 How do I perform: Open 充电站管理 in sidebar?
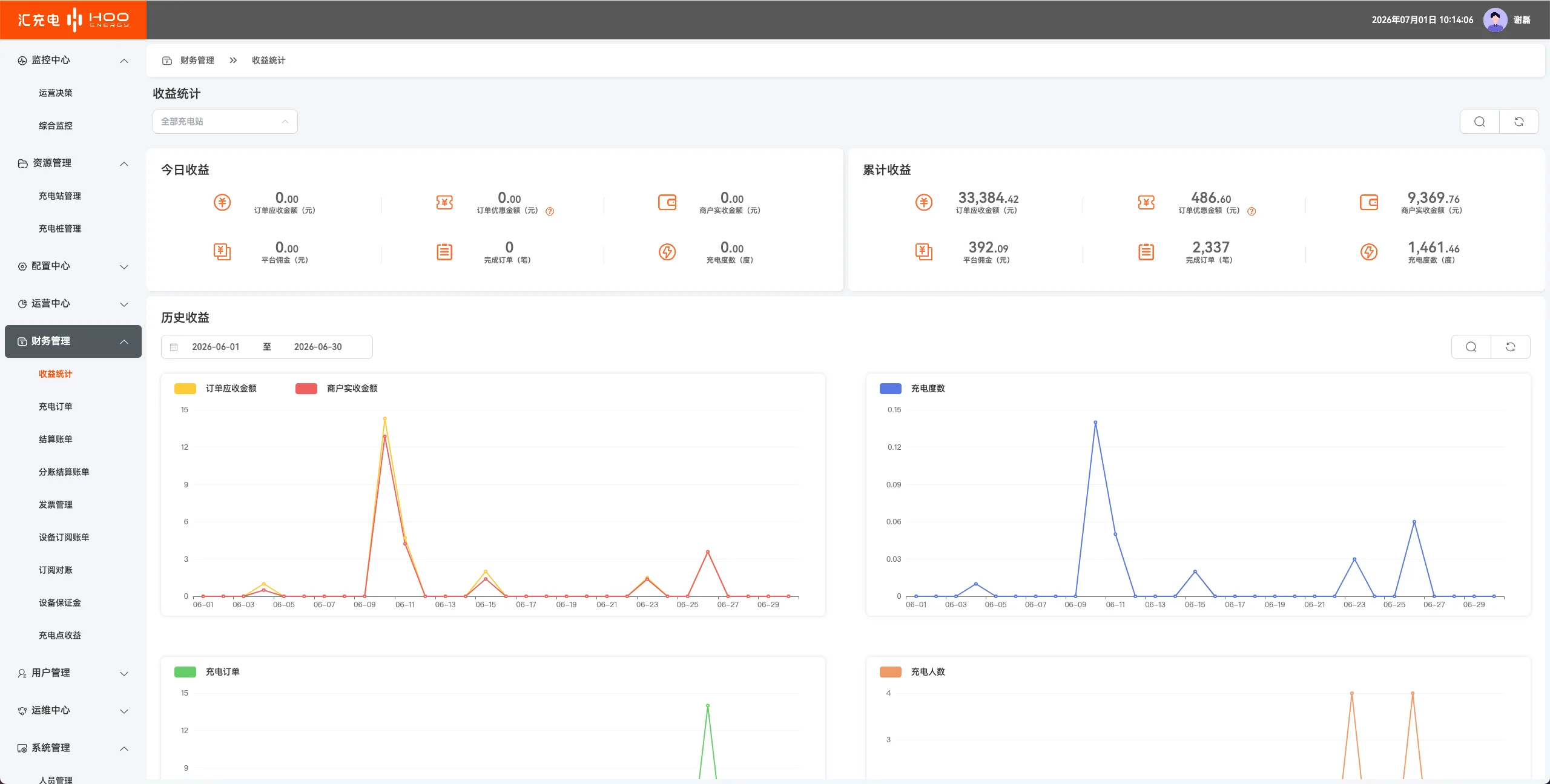60,196
